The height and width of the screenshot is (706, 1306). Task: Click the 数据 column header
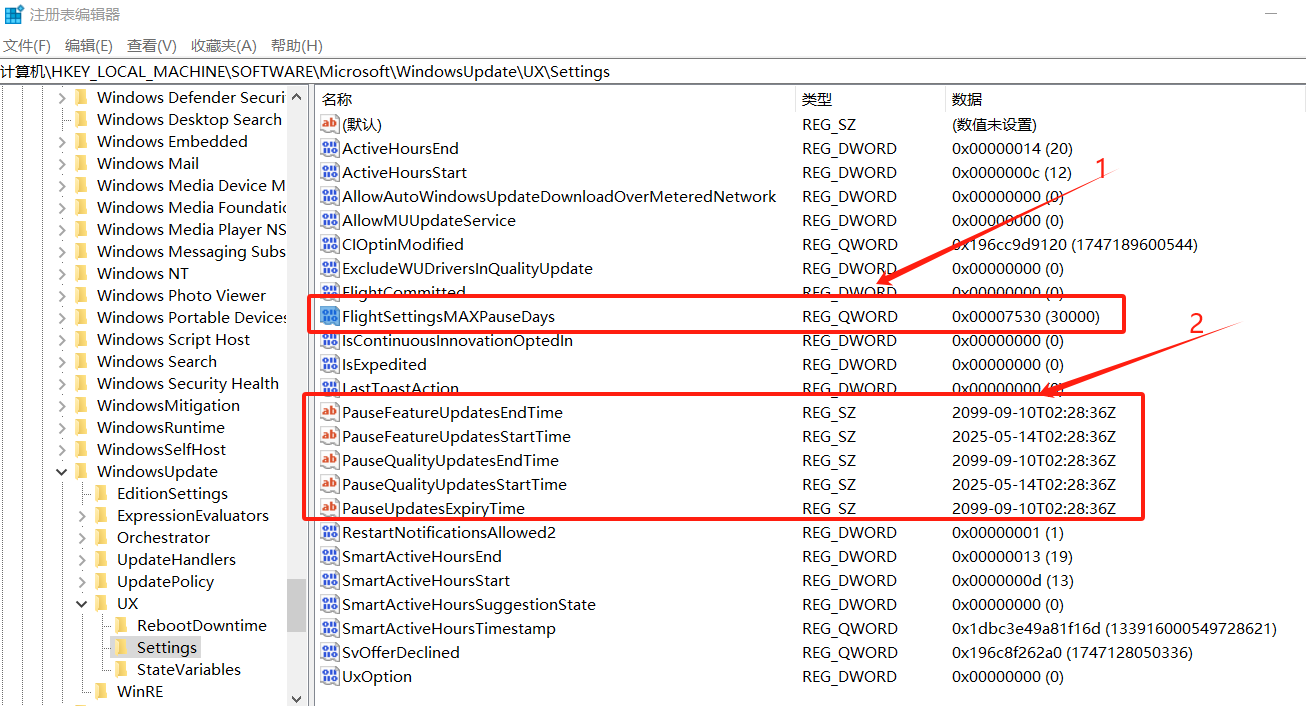click(967, 99)
